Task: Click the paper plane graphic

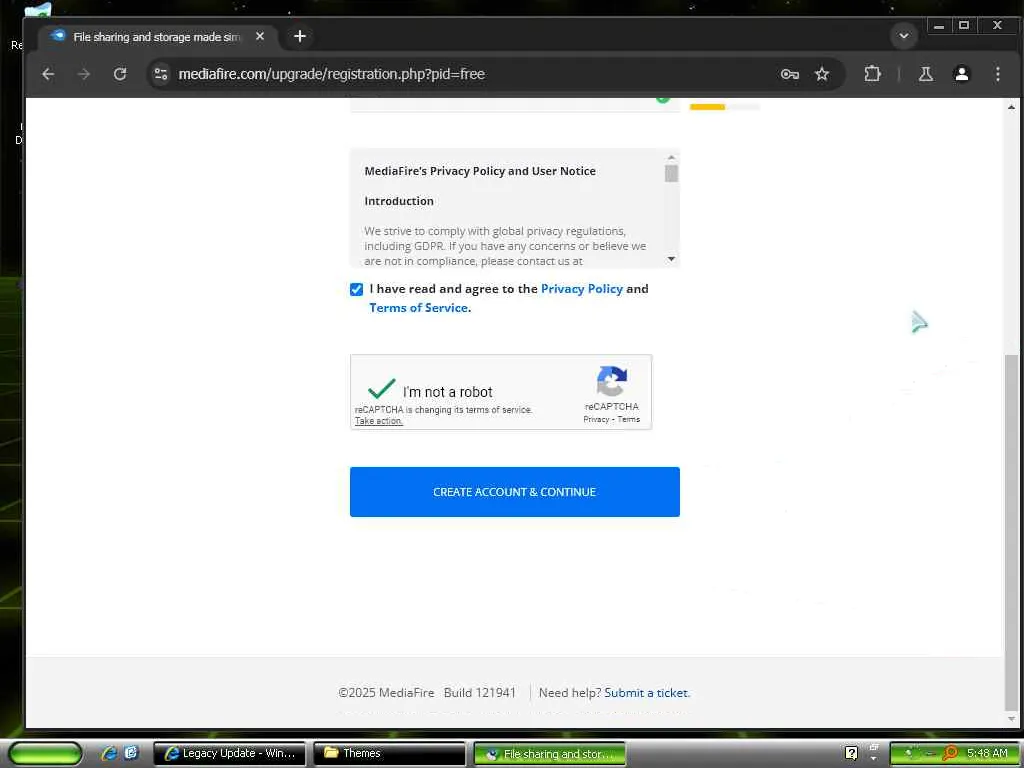Action: click(920, 321)
